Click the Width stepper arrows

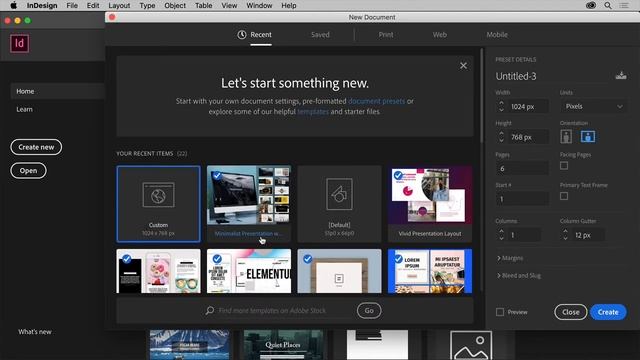pos(501,107)
